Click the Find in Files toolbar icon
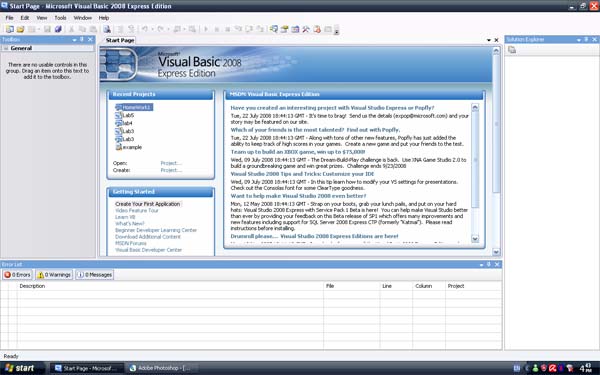600x375 pixels. click(107, 29)
